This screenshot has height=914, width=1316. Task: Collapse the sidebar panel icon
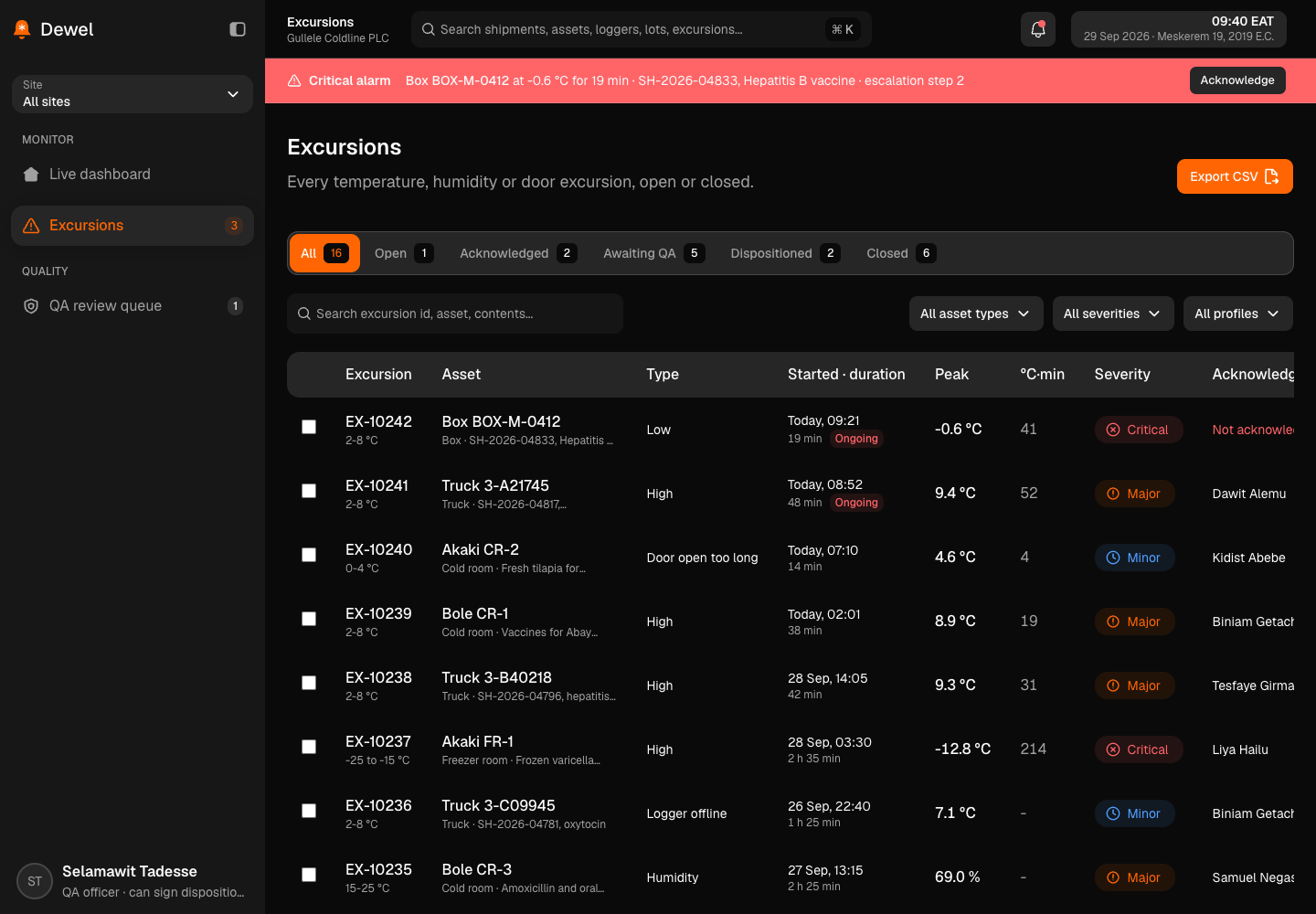point(238,29)
